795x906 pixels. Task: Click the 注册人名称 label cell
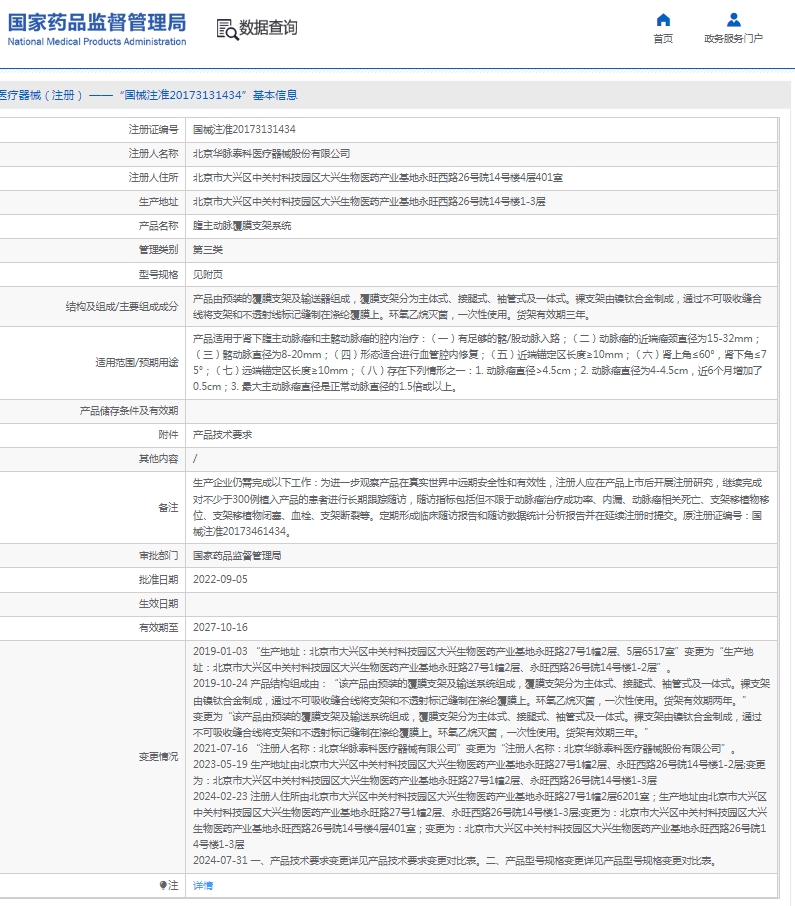[x=92, y=154]
